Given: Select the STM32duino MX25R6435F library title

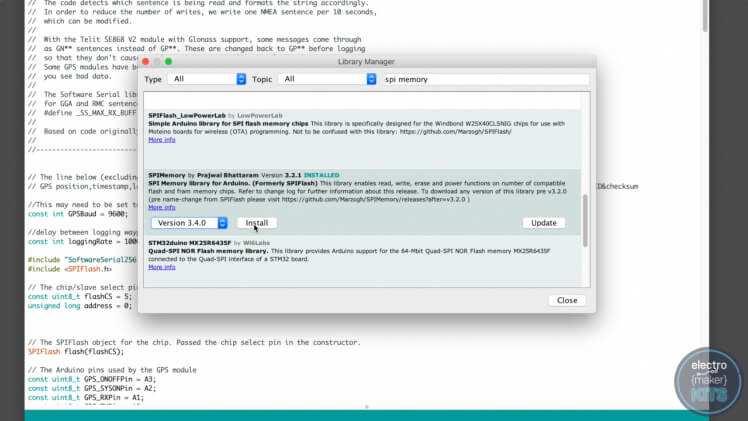Looking at the screenshot, I should [x=189, y=243].
